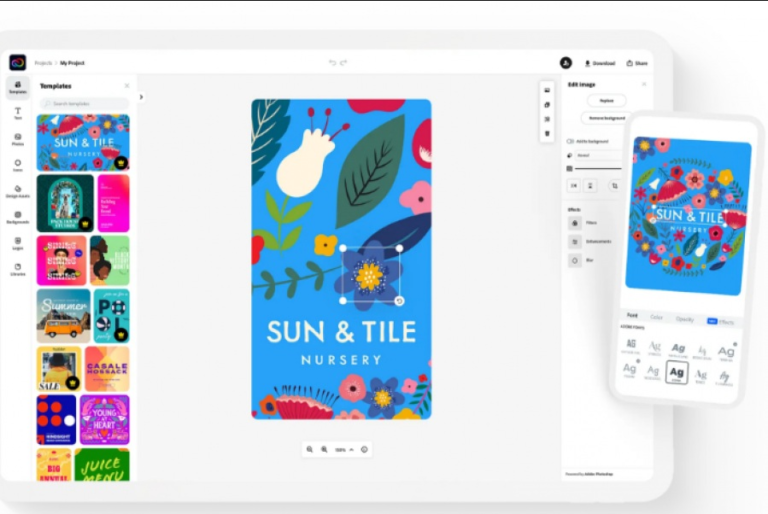
Task: Click the Remove background button
Action: pos(607,118)
